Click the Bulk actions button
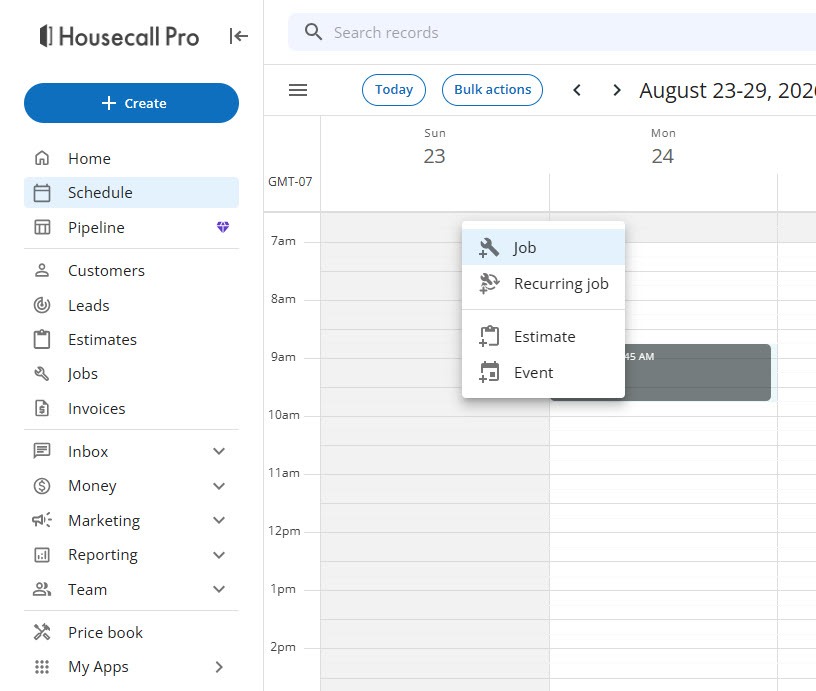 tap(492, 90)
